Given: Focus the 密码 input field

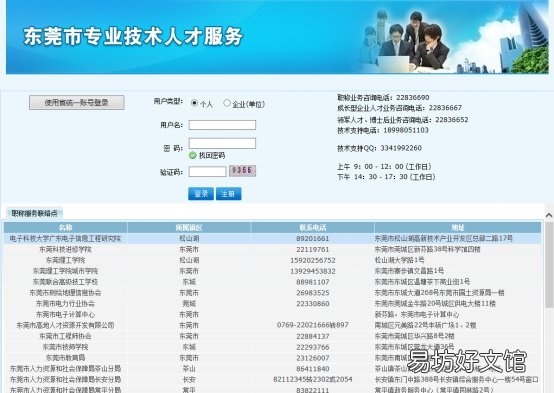Looking at the screenshot, I should point(222,143).
